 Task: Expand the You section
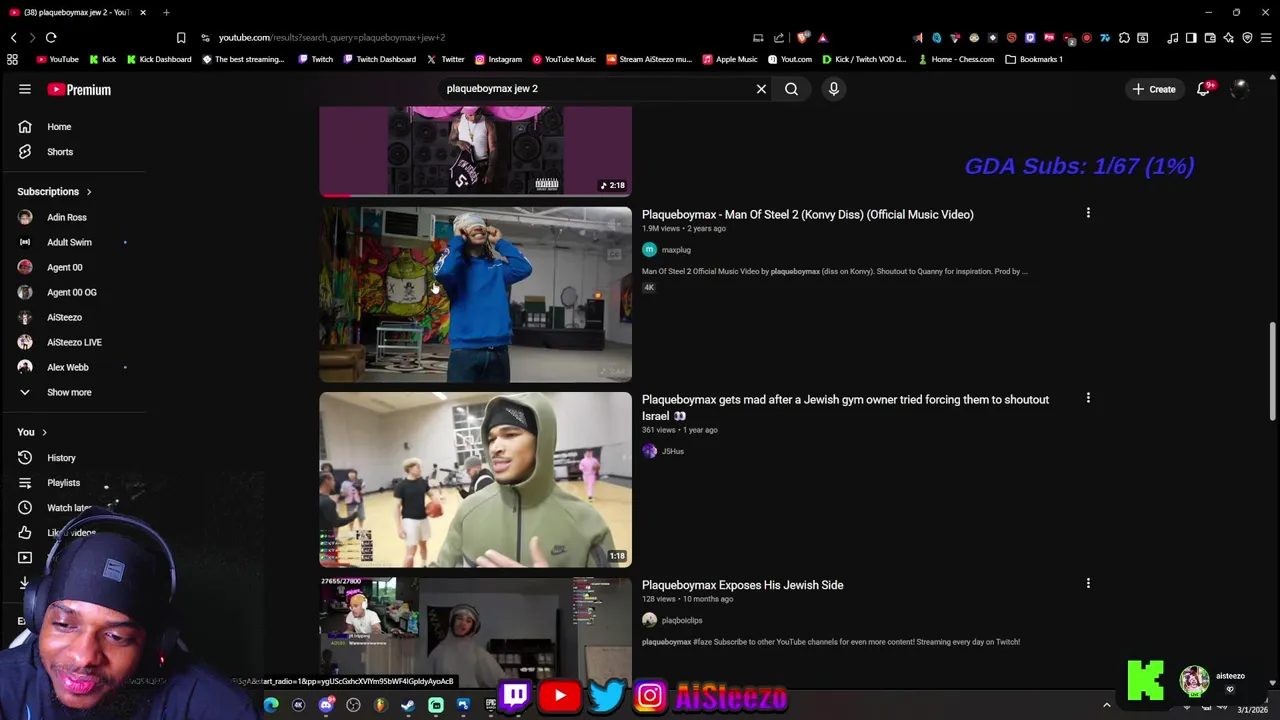[x=32, y=432]
